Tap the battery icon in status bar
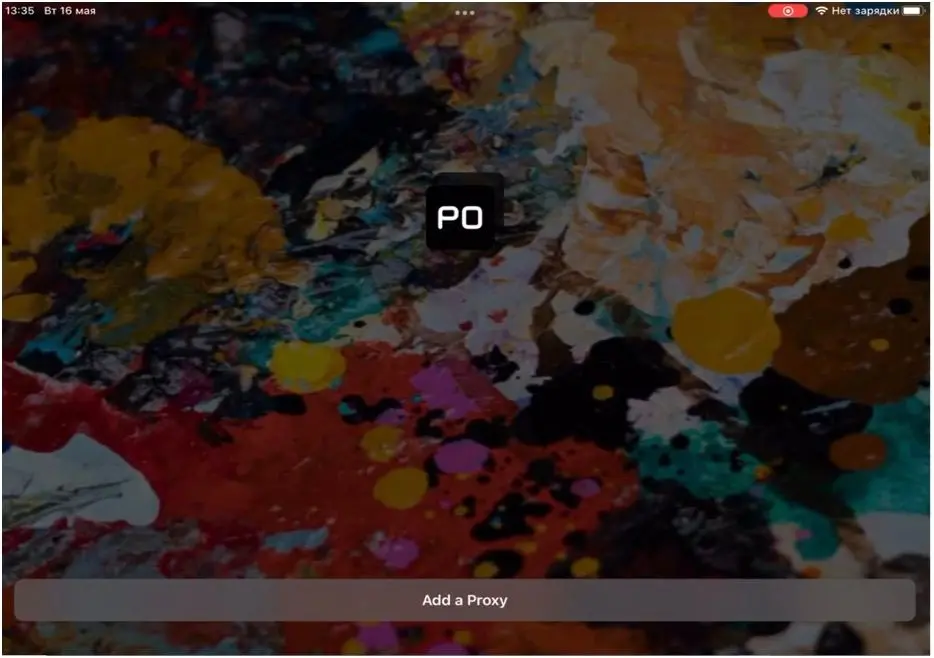The image size is (934, 658). (914, 11)
